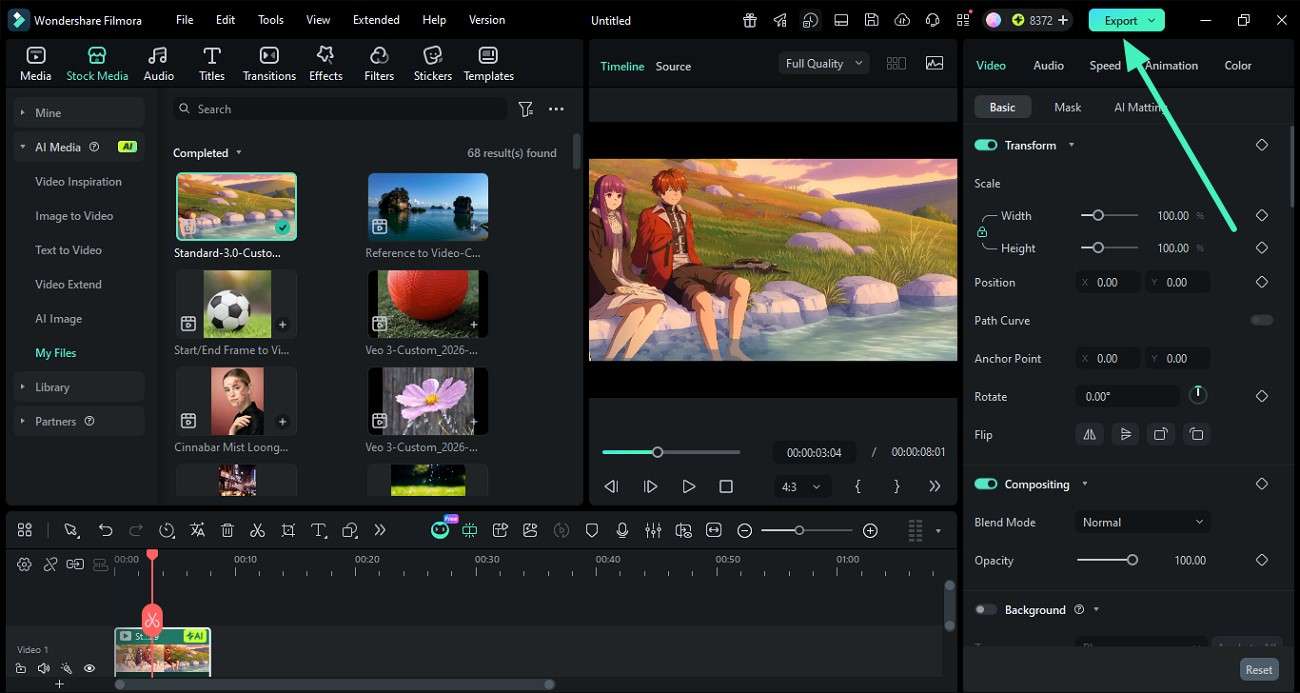
Task: Open the gift icon in title bar
Action: coord(749,20)
